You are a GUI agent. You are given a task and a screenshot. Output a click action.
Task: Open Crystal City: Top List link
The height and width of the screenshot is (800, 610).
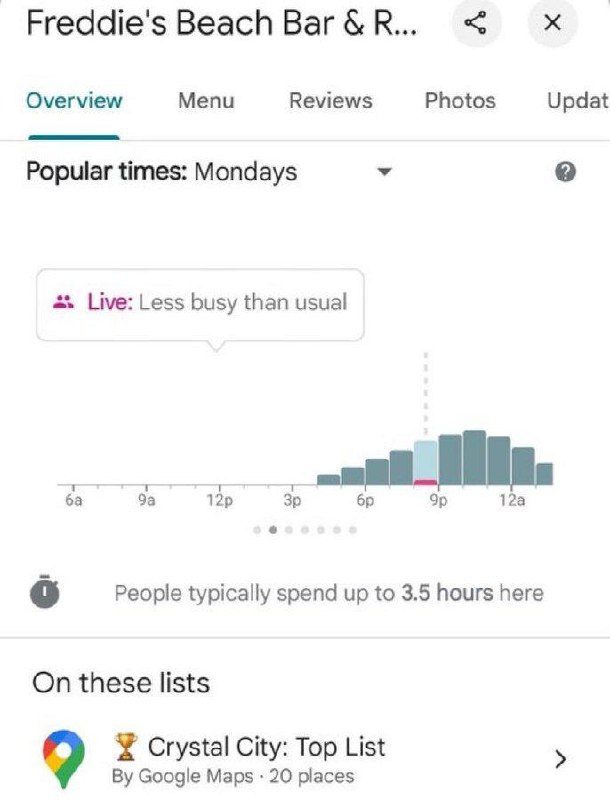point(265,747)
